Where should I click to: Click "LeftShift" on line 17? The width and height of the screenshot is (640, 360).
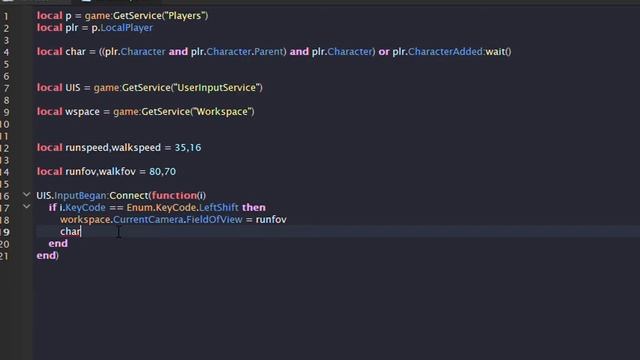[x=219, y=207]
